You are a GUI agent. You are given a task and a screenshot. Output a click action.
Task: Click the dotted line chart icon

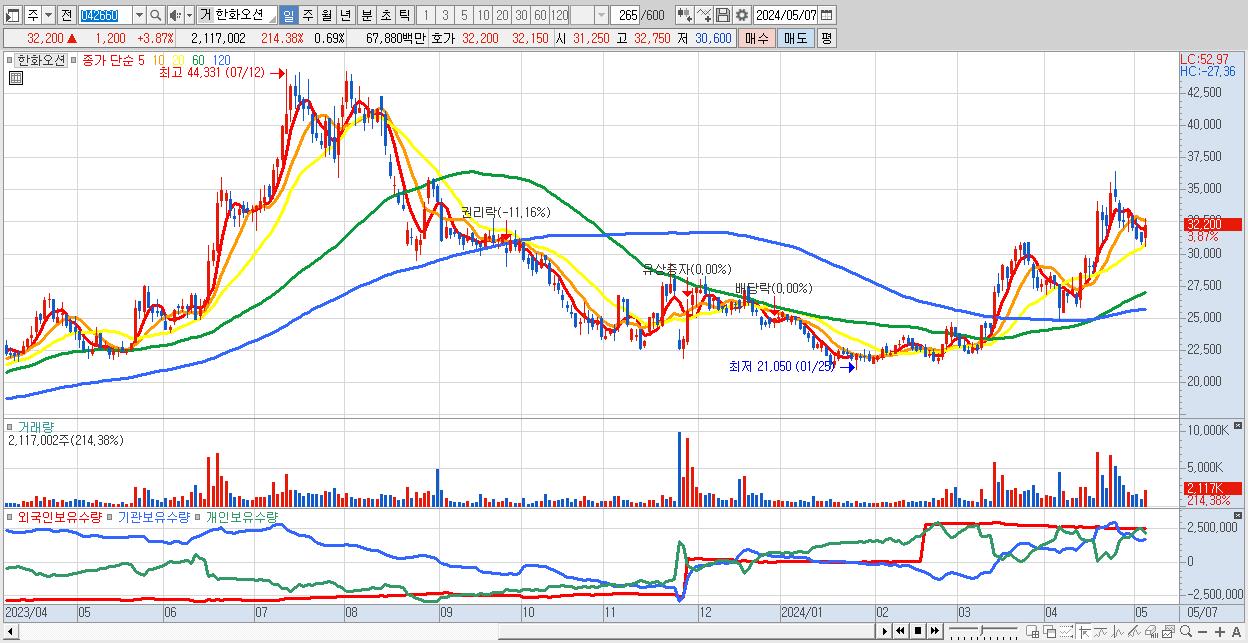[1066, 632]
